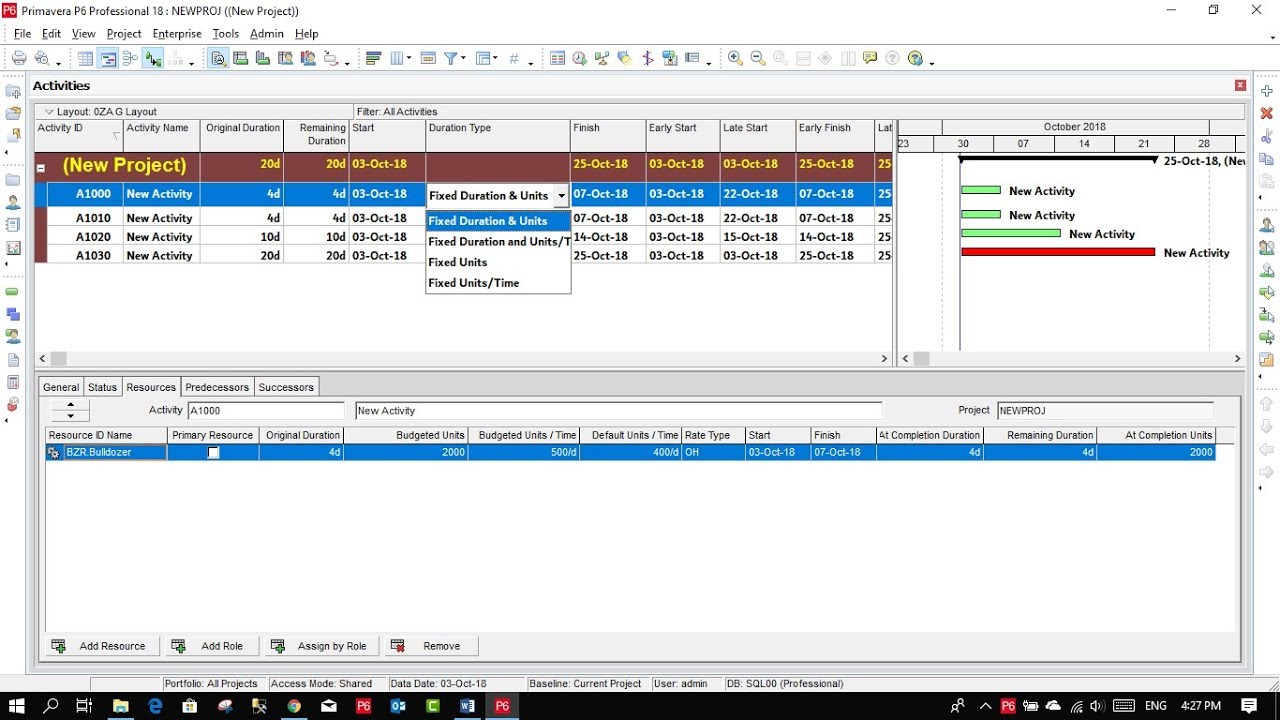Click the Print icon in the toolbar
1280x720 pixels.
pos(19,59)
